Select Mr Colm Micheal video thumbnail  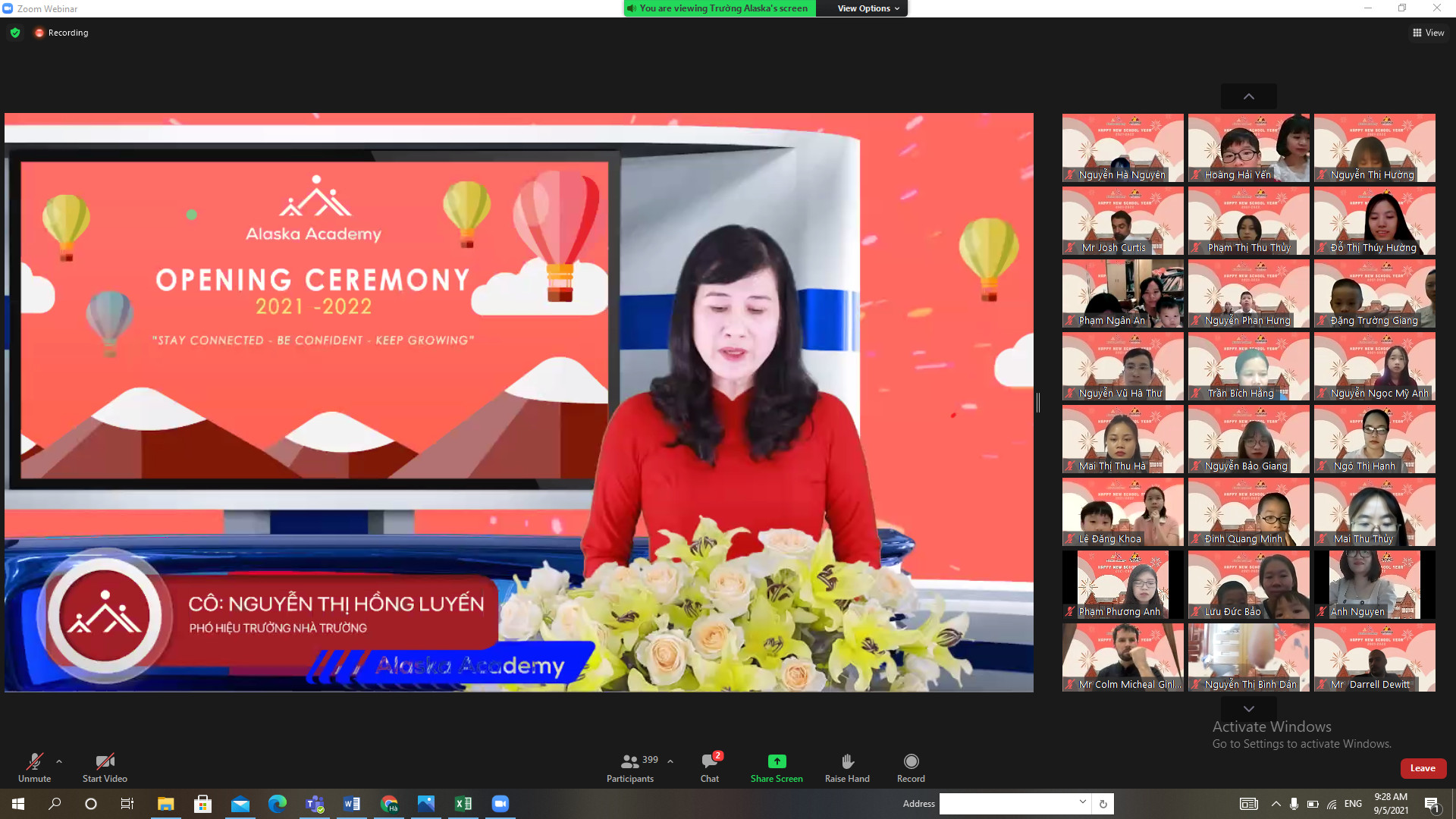[1123, 657]
